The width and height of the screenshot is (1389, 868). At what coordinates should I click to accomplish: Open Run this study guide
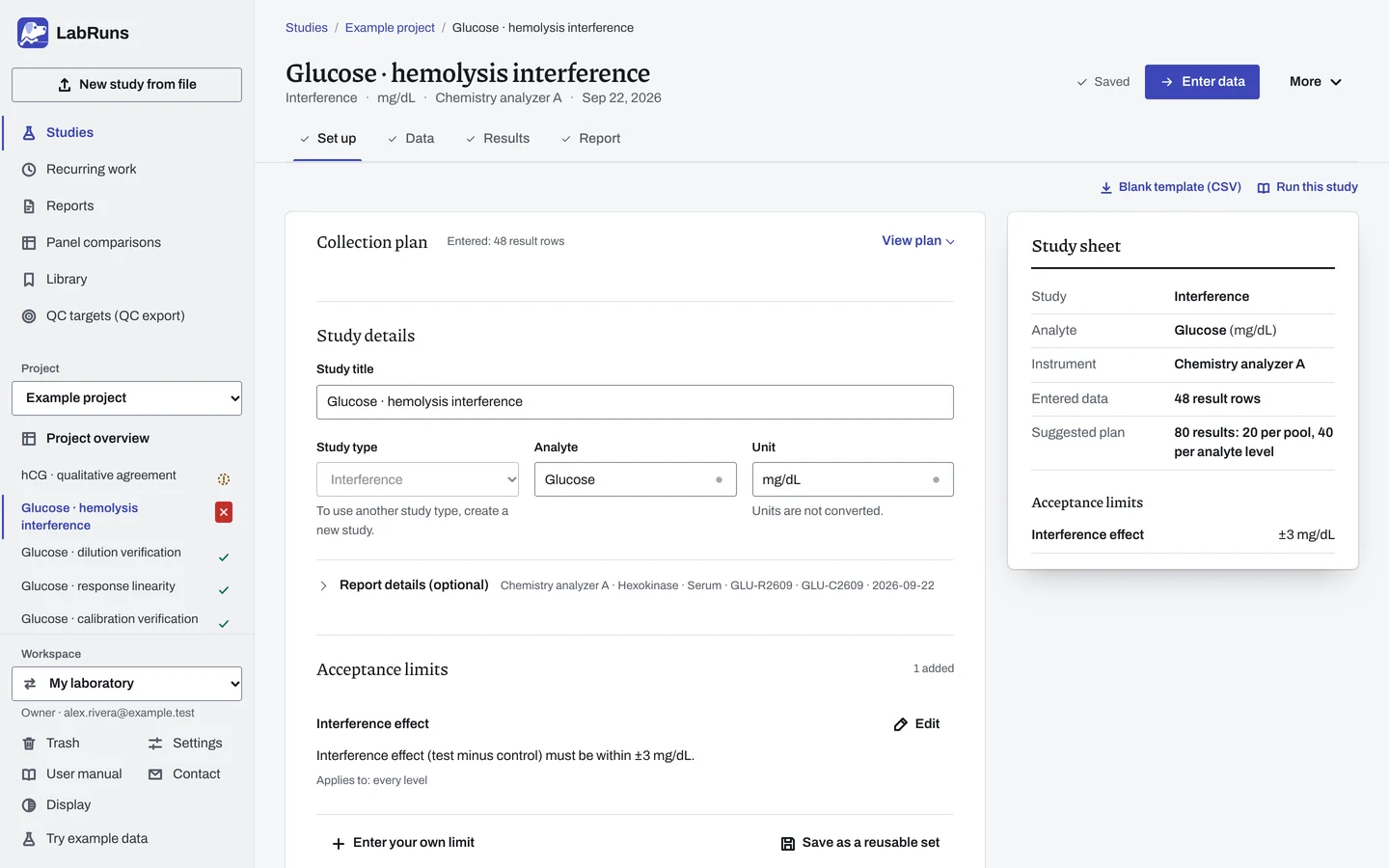(1308, 187)
